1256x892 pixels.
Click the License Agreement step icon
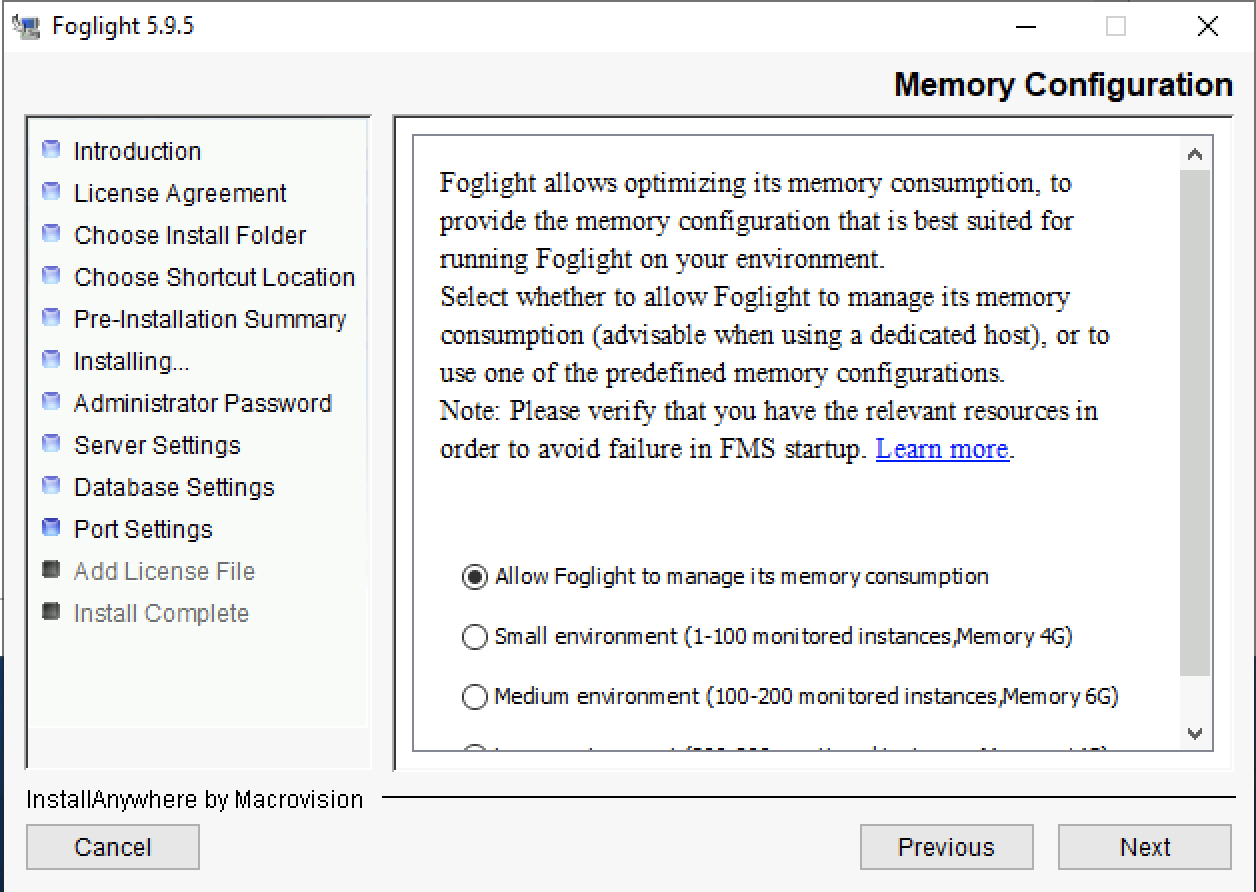(x=50, y=190)
